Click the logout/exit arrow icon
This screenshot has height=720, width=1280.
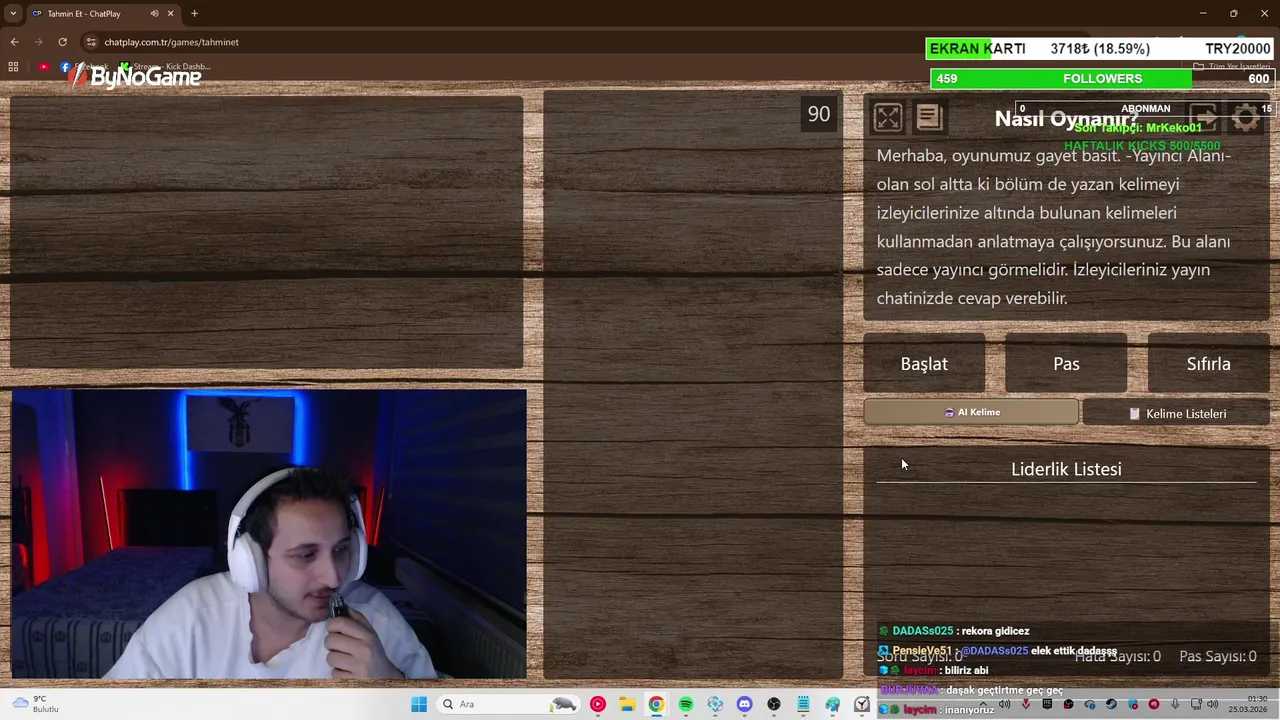tap(1204, 118)
